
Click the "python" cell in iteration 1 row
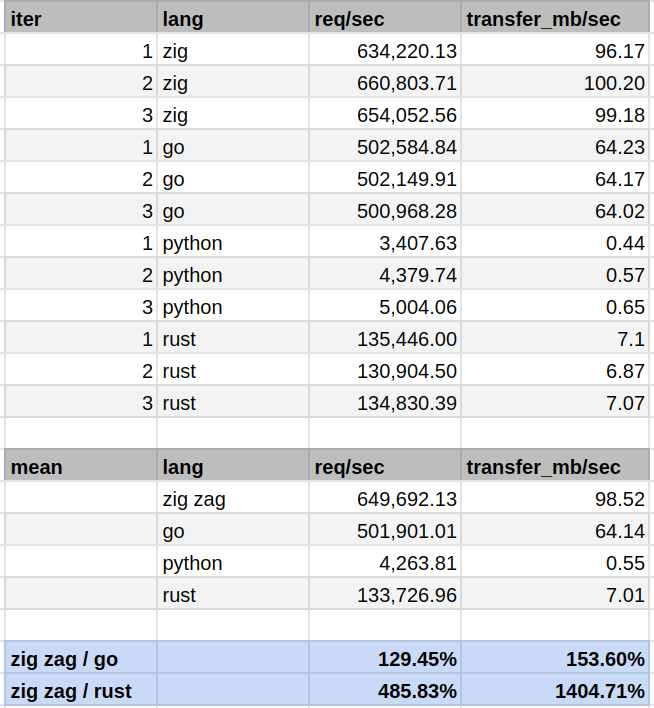232,243
